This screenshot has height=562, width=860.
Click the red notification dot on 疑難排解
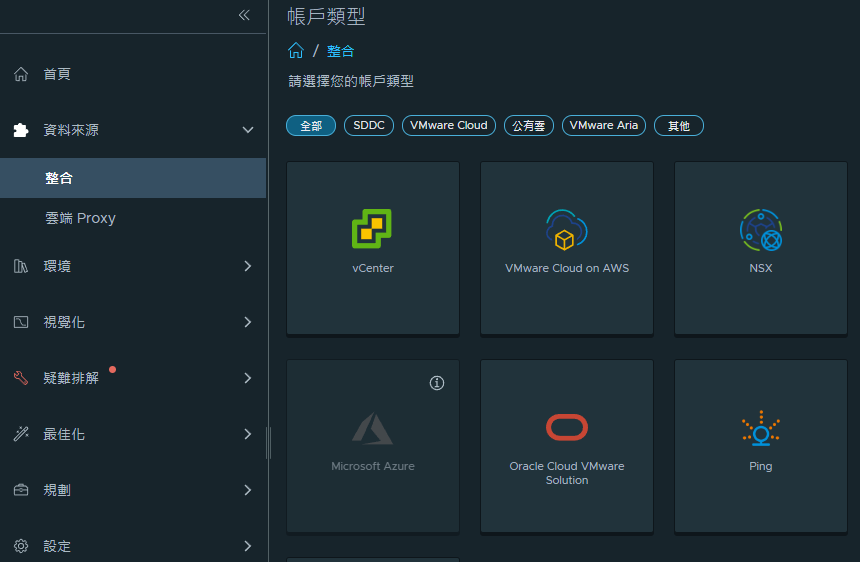[112, 370]
